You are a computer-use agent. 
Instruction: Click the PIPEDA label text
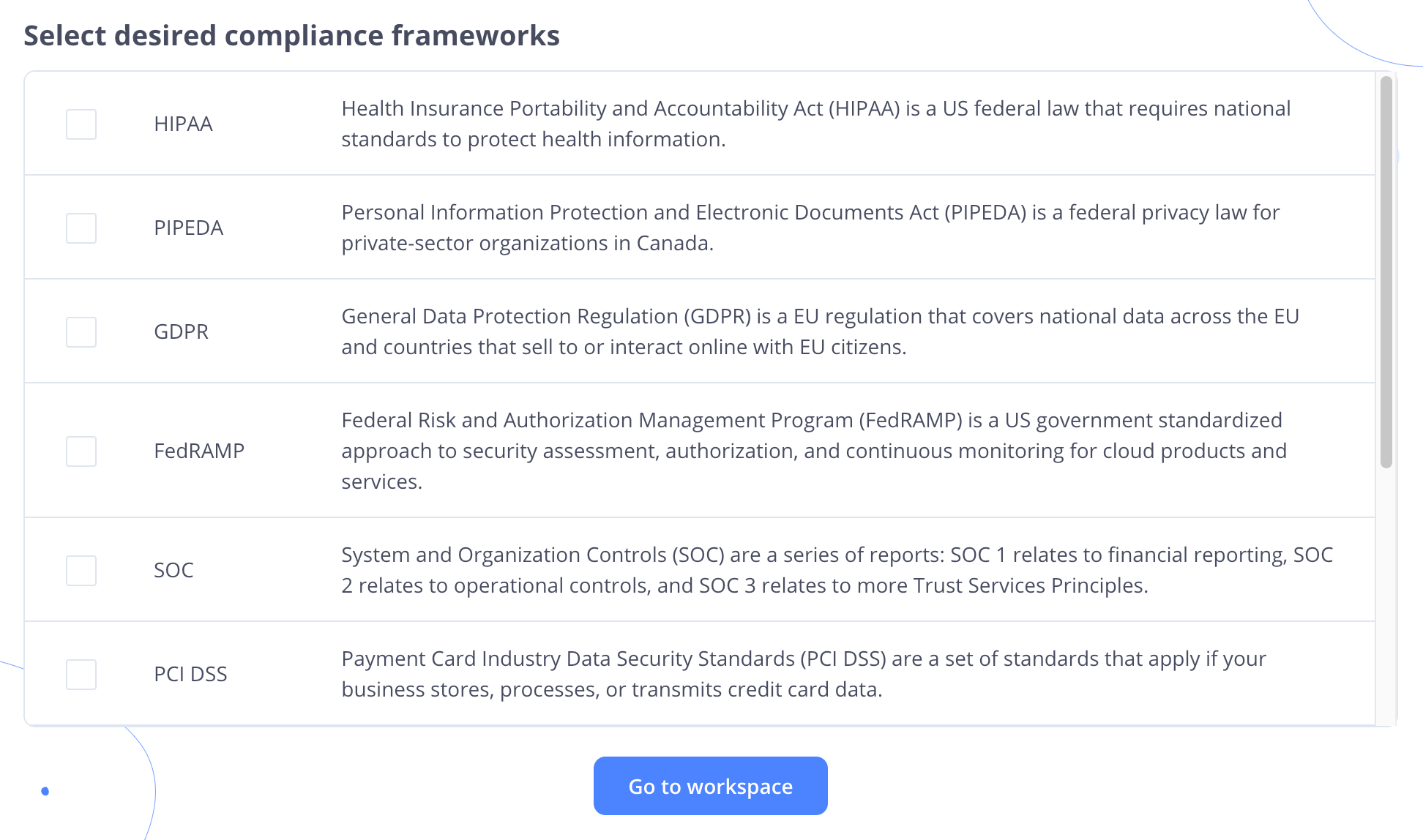(x=188, y=228)
